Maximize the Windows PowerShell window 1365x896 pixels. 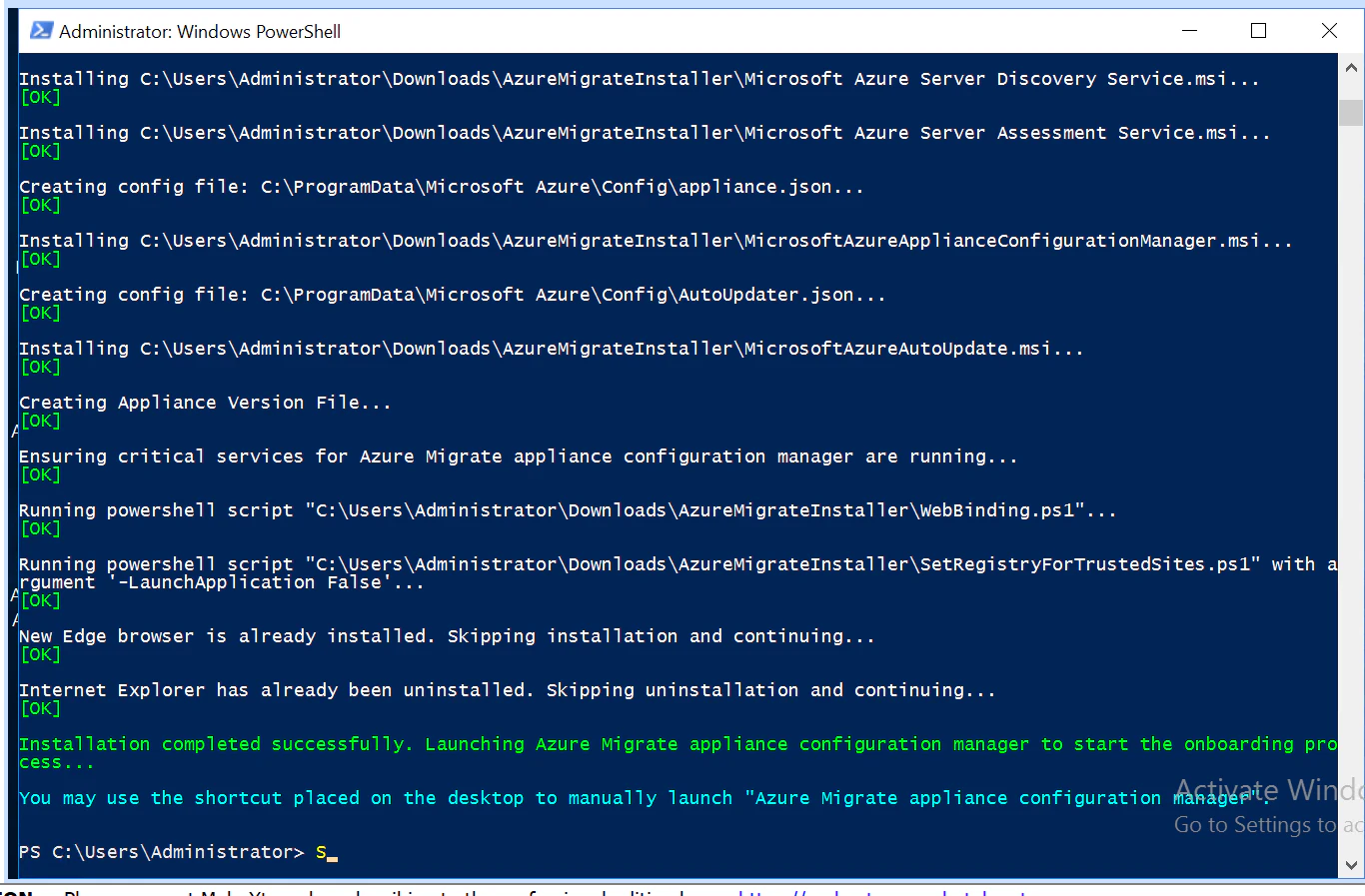click(1259, 31)
